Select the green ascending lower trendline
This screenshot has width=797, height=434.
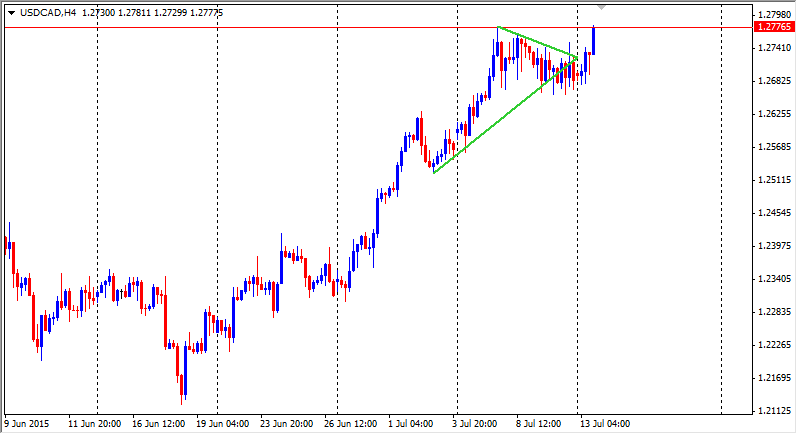coord(505,115)
